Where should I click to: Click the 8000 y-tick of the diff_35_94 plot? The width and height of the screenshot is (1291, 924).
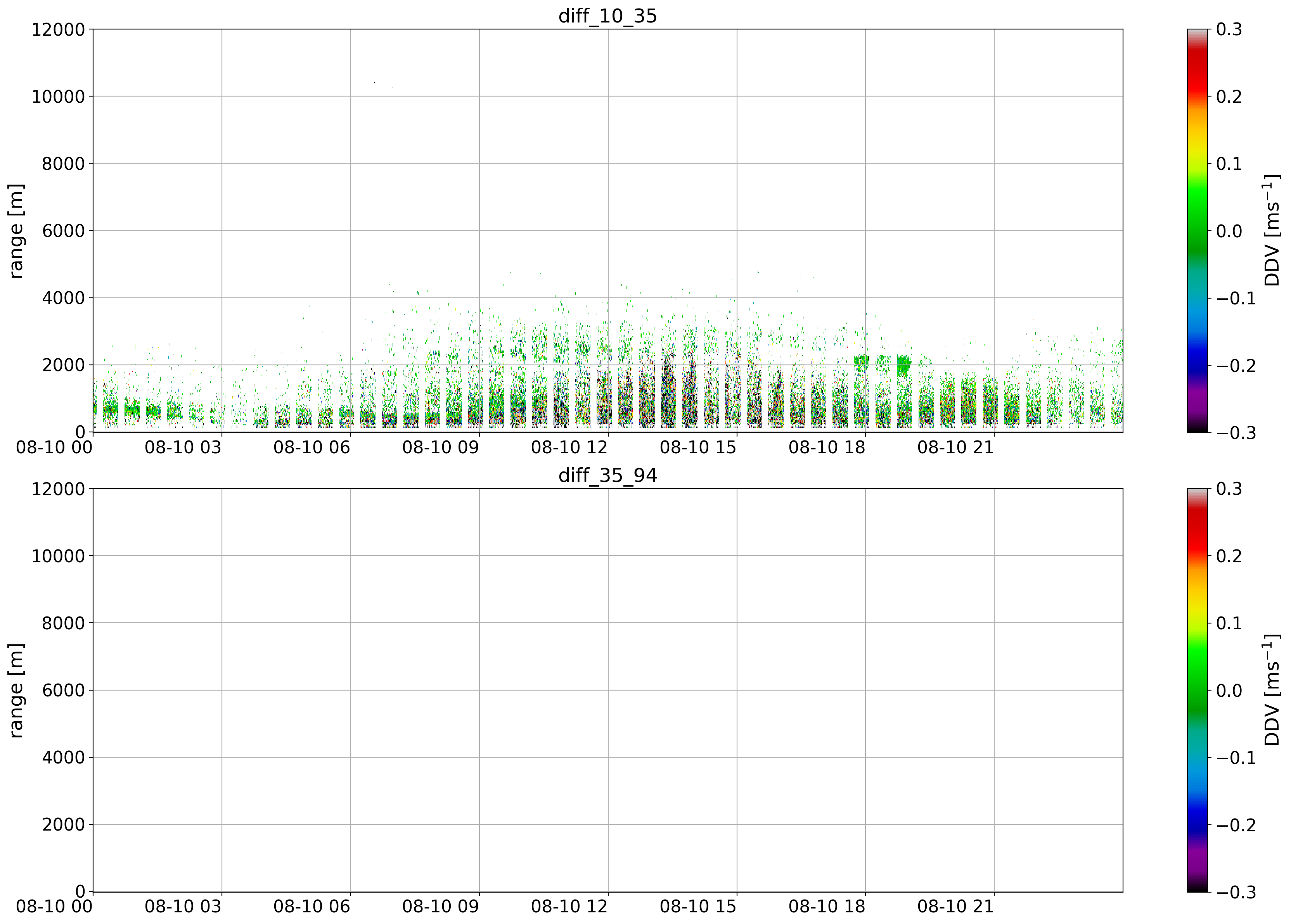coord(63,623)
